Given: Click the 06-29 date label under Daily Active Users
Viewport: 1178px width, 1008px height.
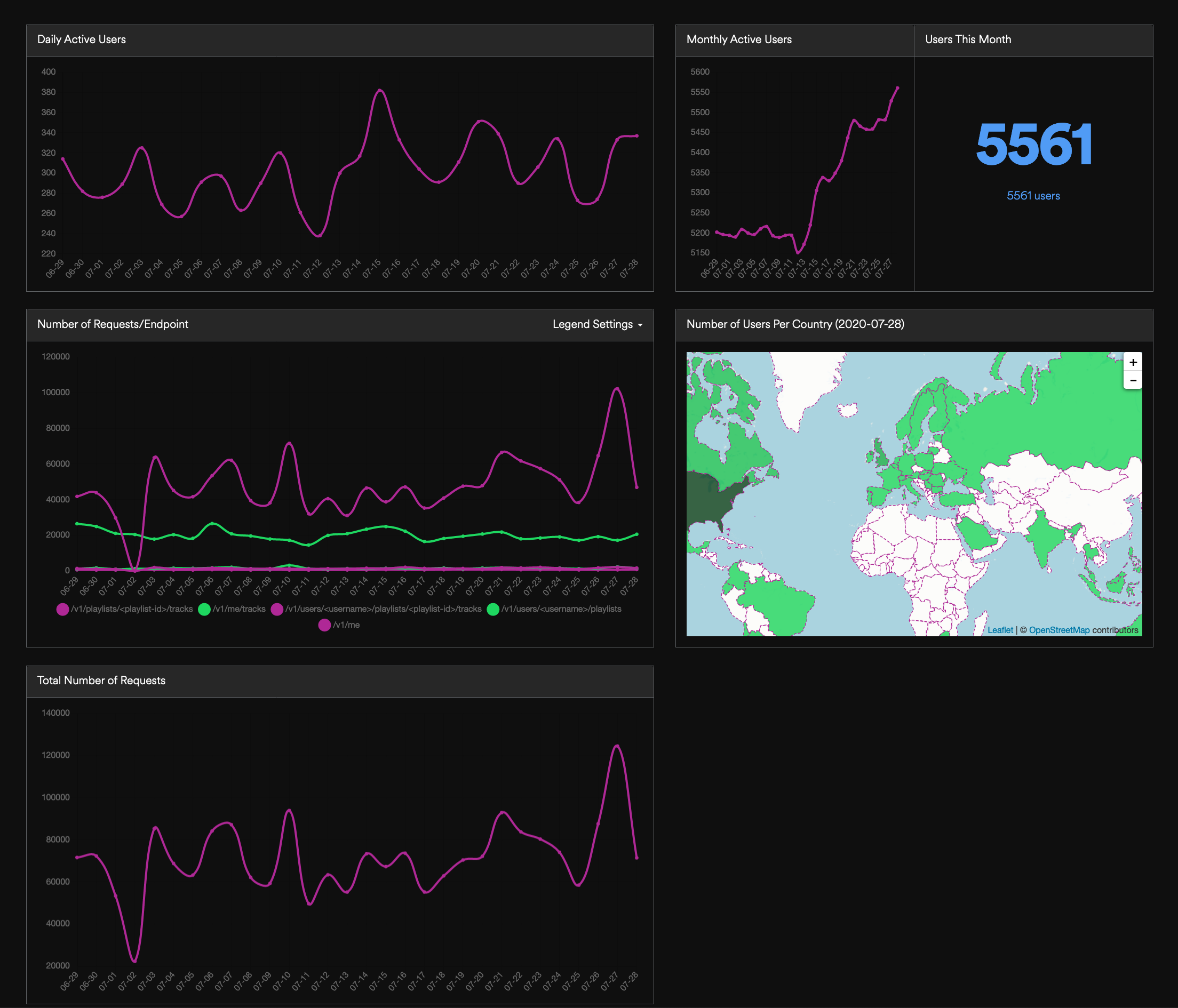Looking at the screenshot, I should pyautogui.click(x=55, y=268).
